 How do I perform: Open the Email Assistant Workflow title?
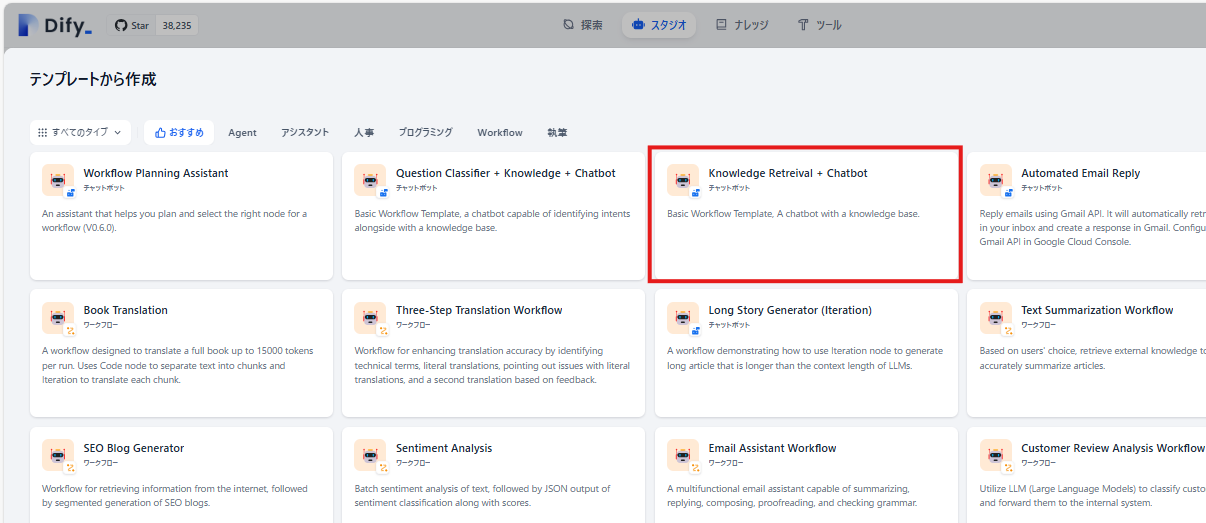[773, 448]
